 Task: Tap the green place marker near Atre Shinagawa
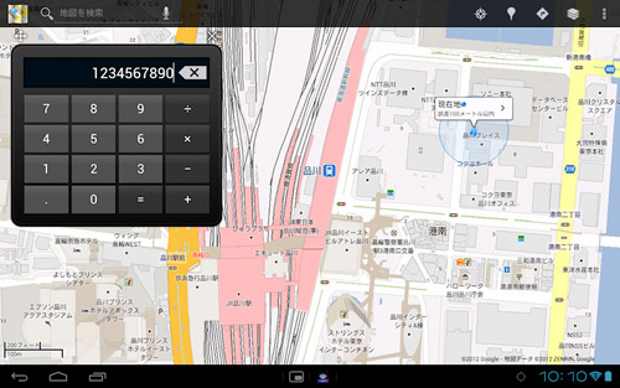(391, 193)
